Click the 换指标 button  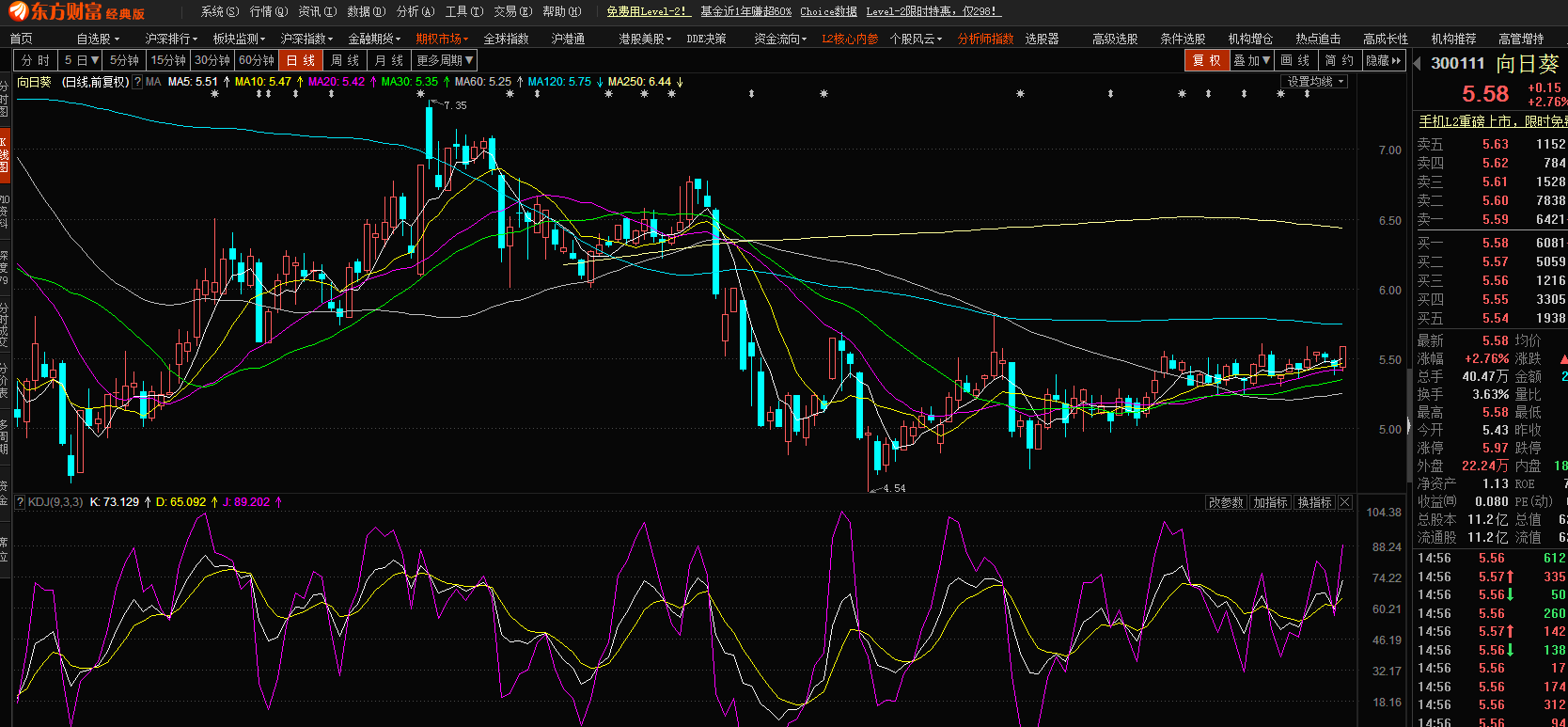pyautogui.click(x=1314, y=503)
